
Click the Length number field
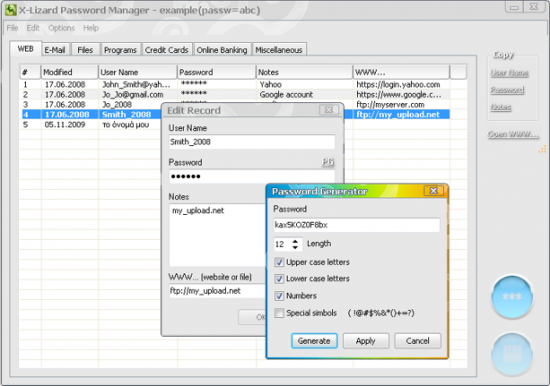tap(283, 244)
